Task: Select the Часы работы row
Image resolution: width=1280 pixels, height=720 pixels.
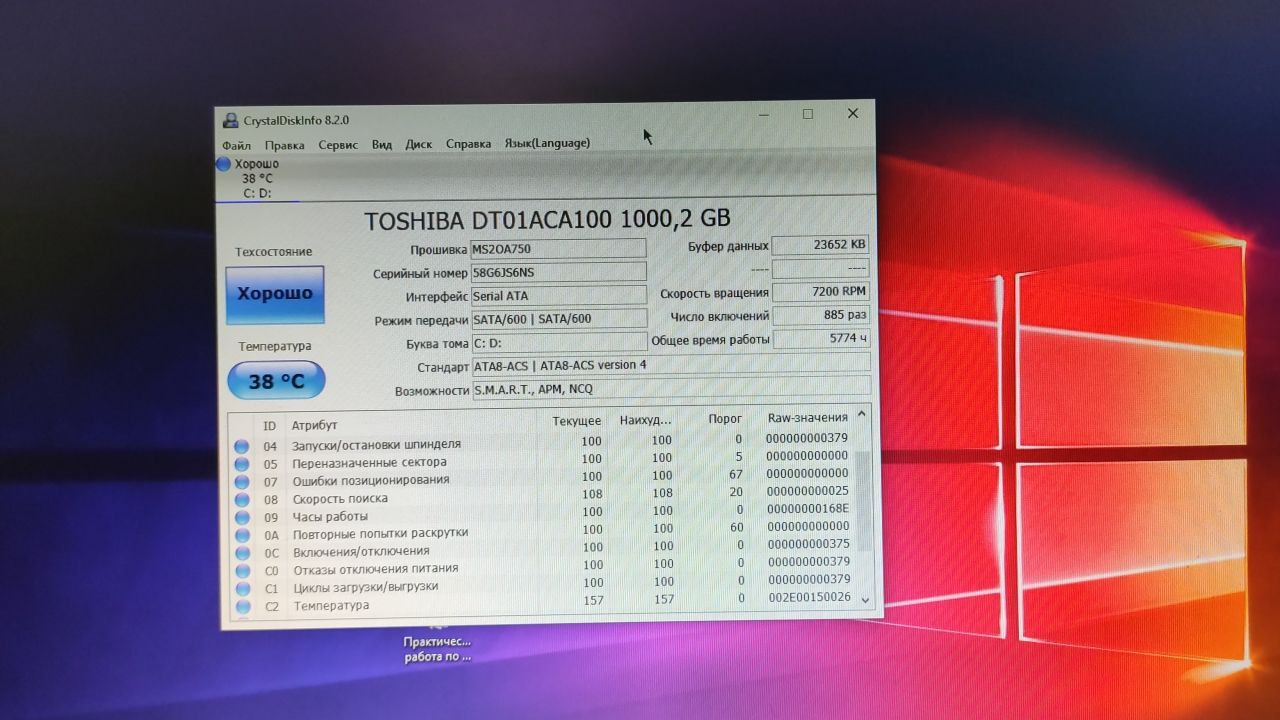Action: [x=541, y=514]
